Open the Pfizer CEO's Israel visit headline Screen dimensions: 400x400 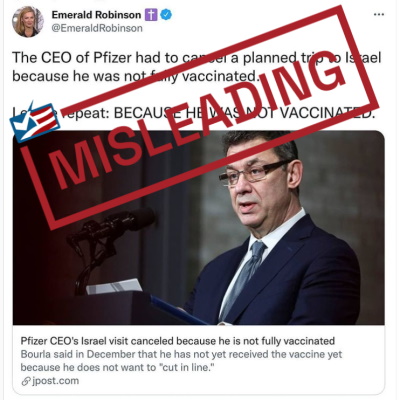178,341
